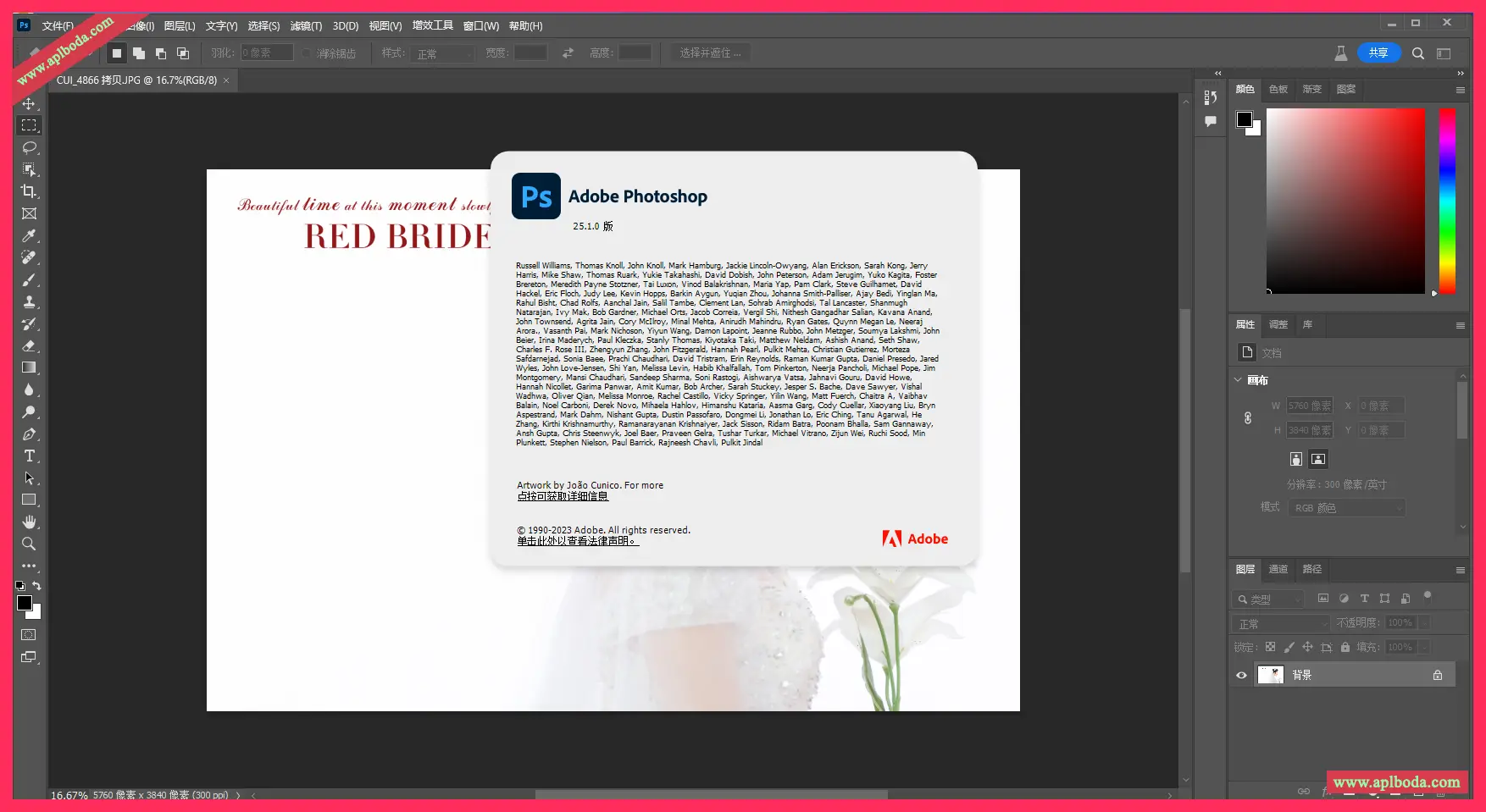Open the 样式 style dropdown

pos(444,53)
